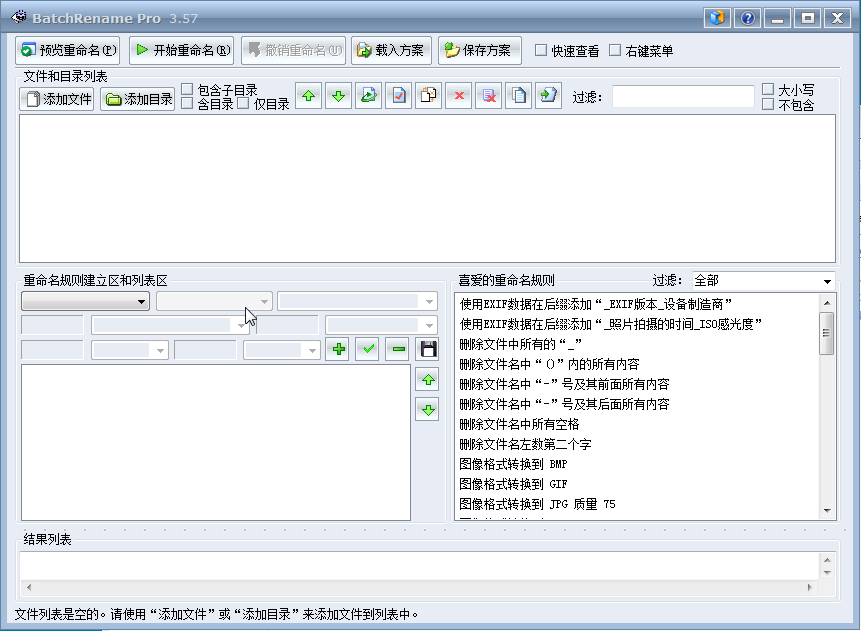Toggle the 右键菜单 checkbox

click(615, 50)
